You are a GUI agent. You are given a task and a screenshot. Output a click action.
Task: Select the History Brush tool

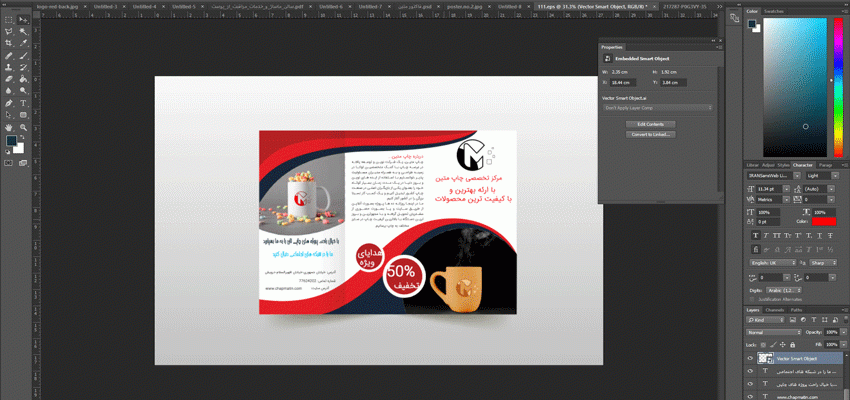pos(23,68)
